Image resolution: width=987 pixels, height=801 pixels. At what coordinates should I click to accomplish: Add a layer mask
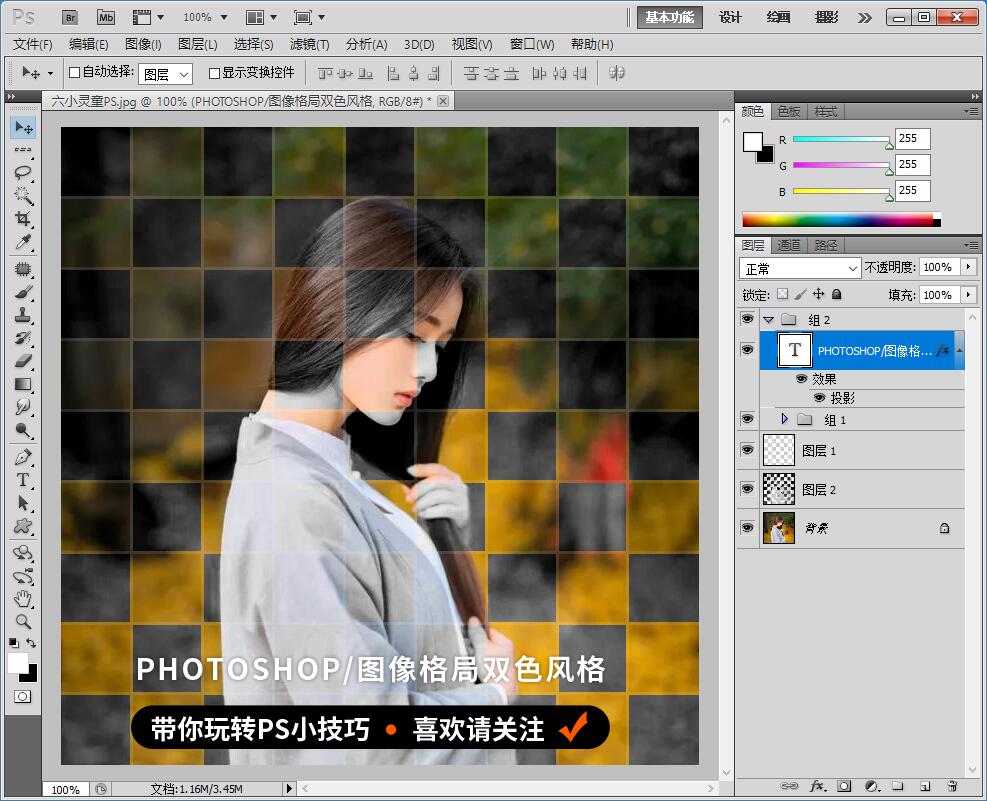[844, 786]
